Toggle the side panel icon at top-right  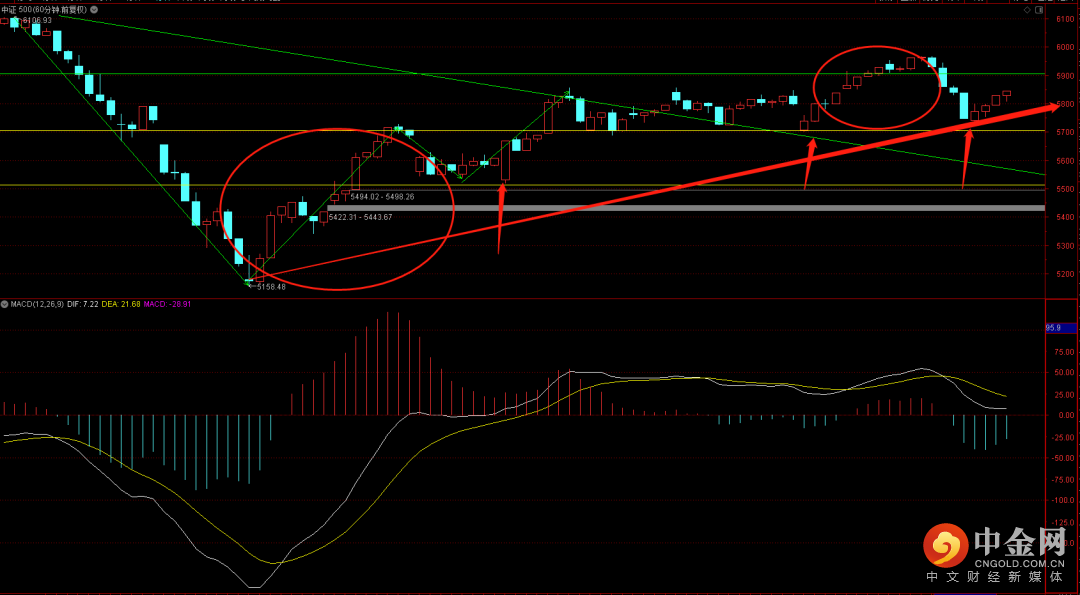[x=1039, y=10]
